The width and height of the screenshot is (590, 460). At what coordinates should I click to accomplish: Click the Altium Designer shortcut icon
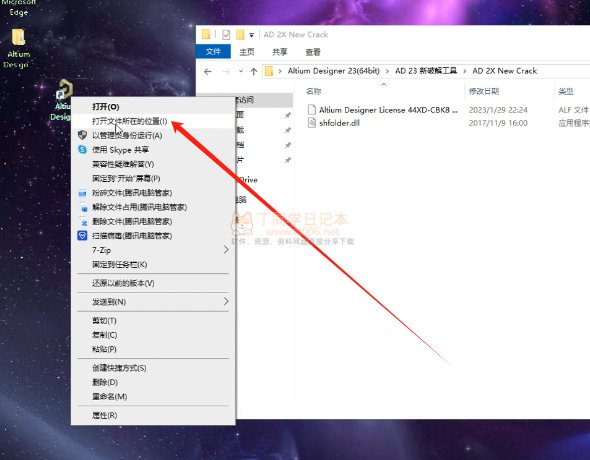64,89
